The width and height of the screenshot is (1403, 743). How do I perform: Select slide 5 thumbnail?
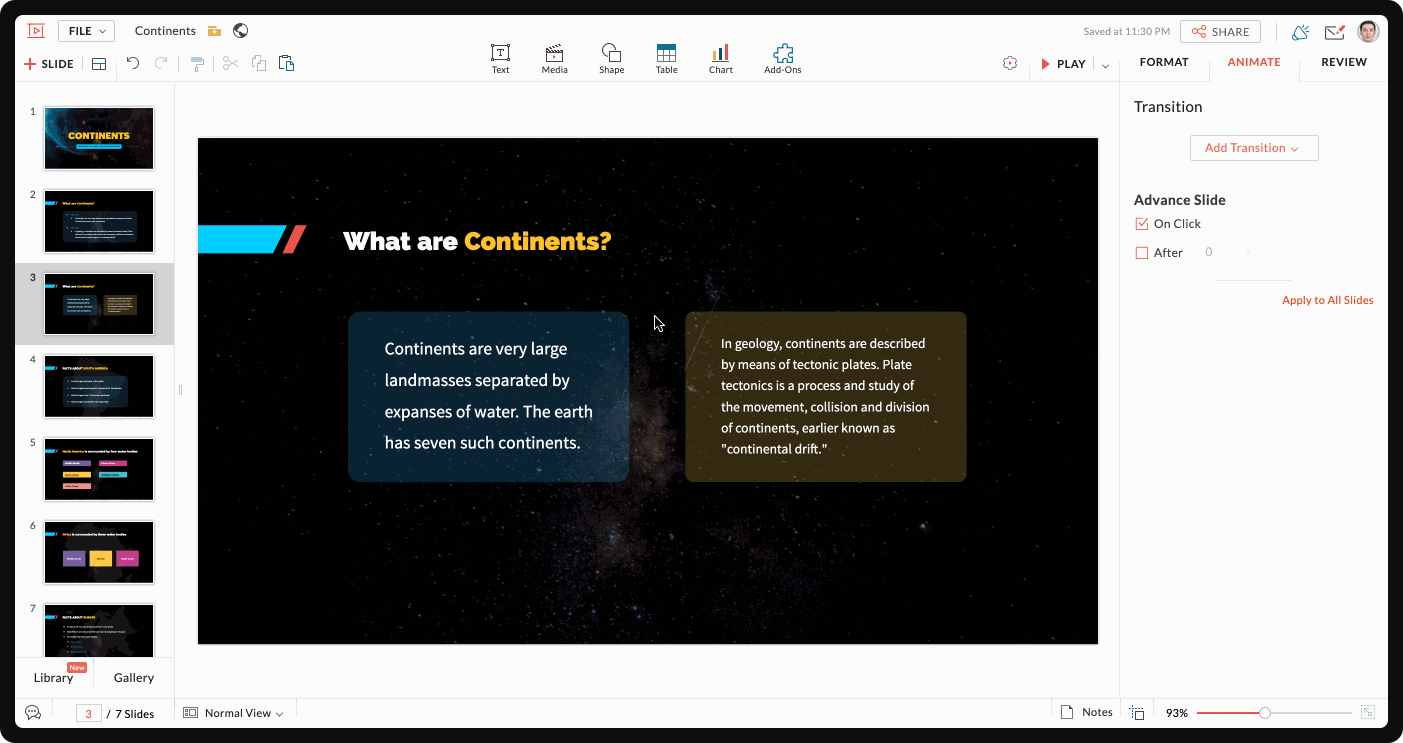point(99,469)
